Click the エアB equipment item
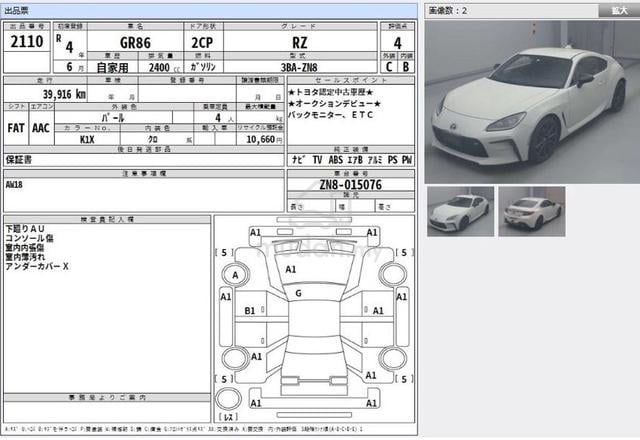640x440 pixels. tap(355, 160)
